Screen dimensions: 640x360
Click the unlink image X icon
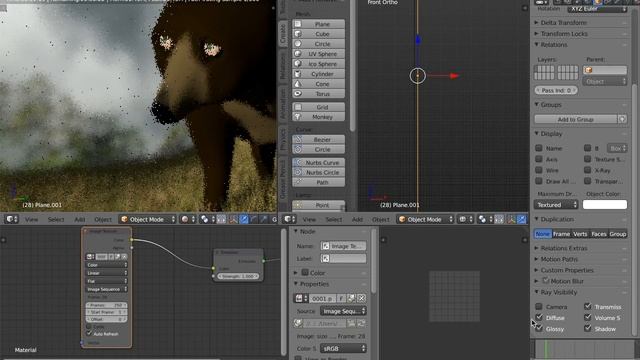[x=361, y=298]
